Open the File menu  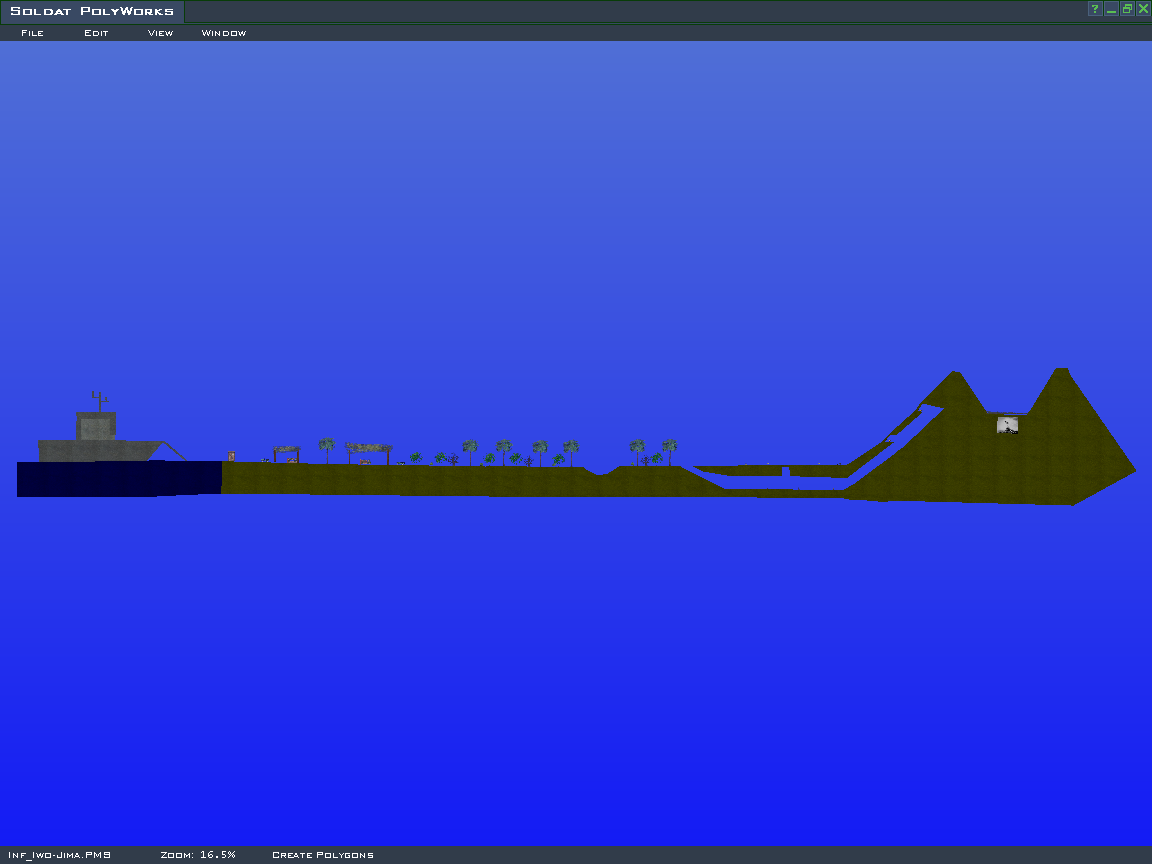click(x=32, y=33)
